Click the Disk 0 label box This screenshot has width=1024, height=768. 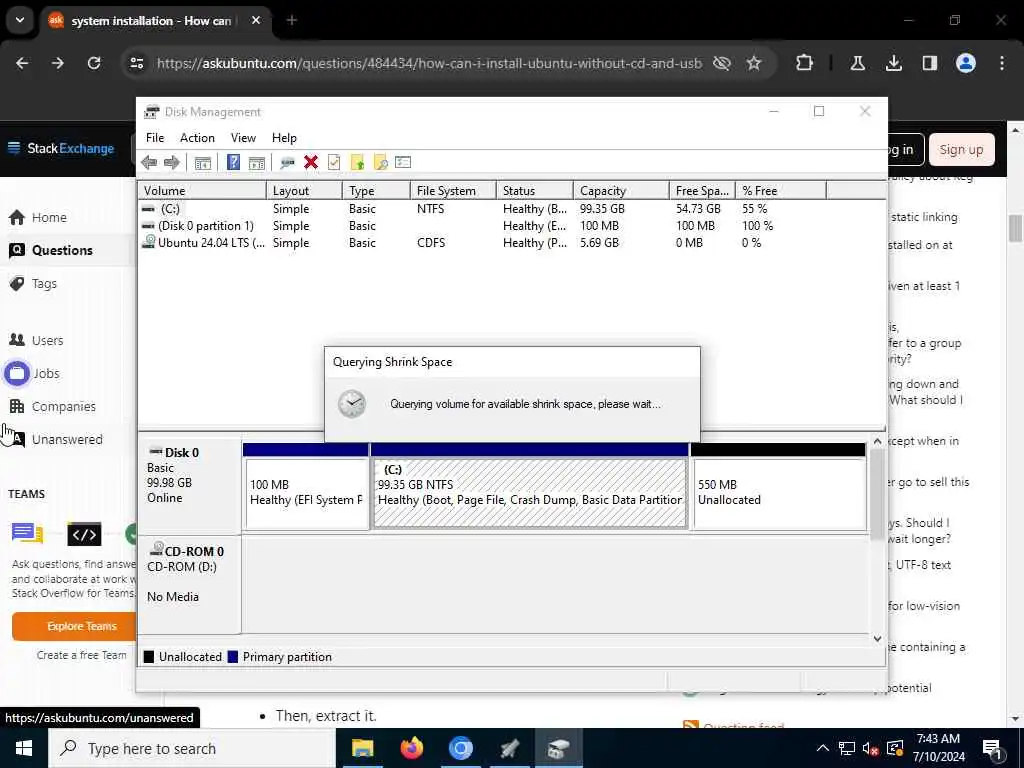(189, 487)
